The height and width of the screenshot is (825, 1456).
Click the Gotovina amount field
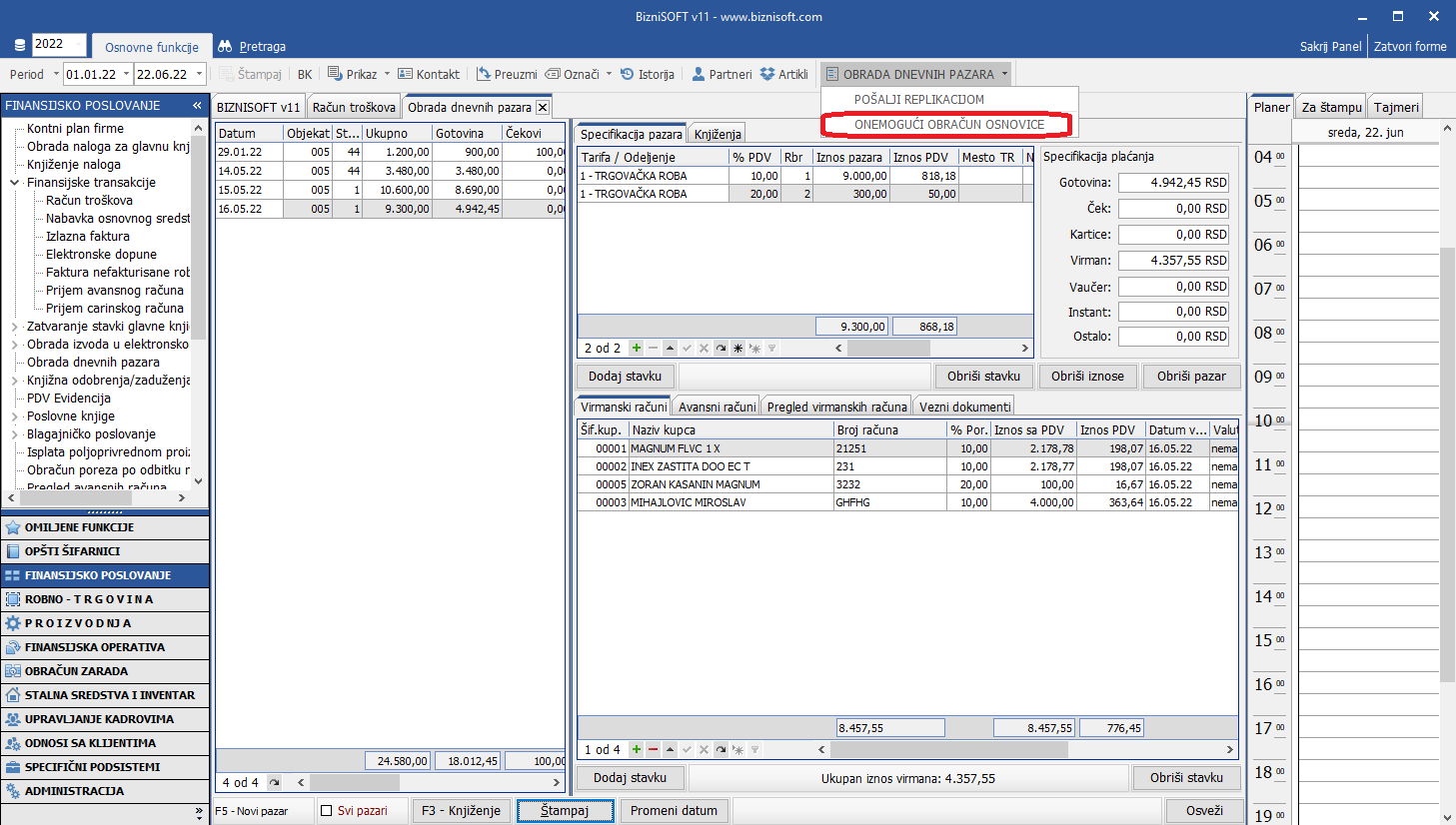coord(1173,183)
